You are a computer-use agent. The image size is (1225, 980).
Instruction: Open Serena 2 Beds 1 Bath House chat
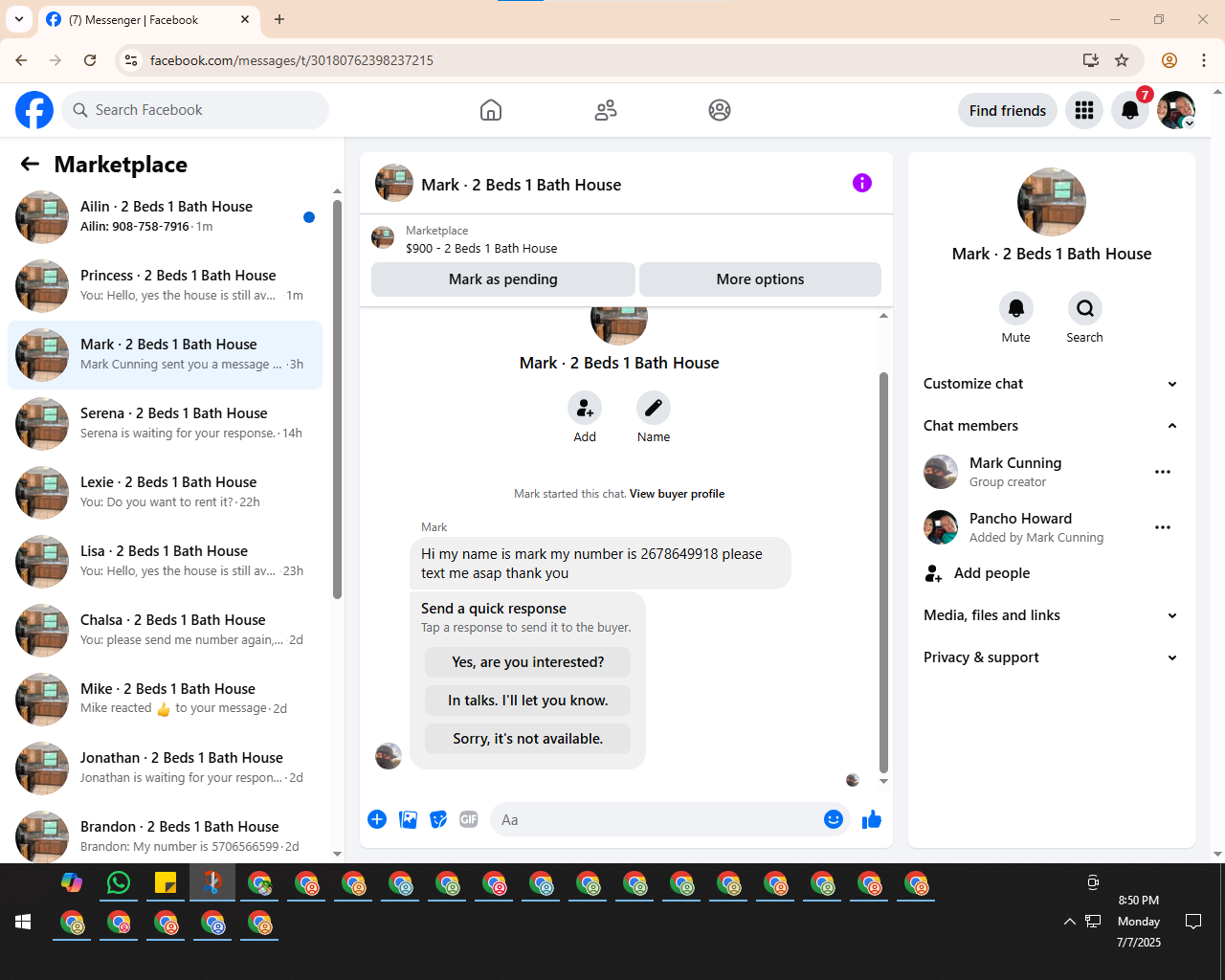click(165, 424)
